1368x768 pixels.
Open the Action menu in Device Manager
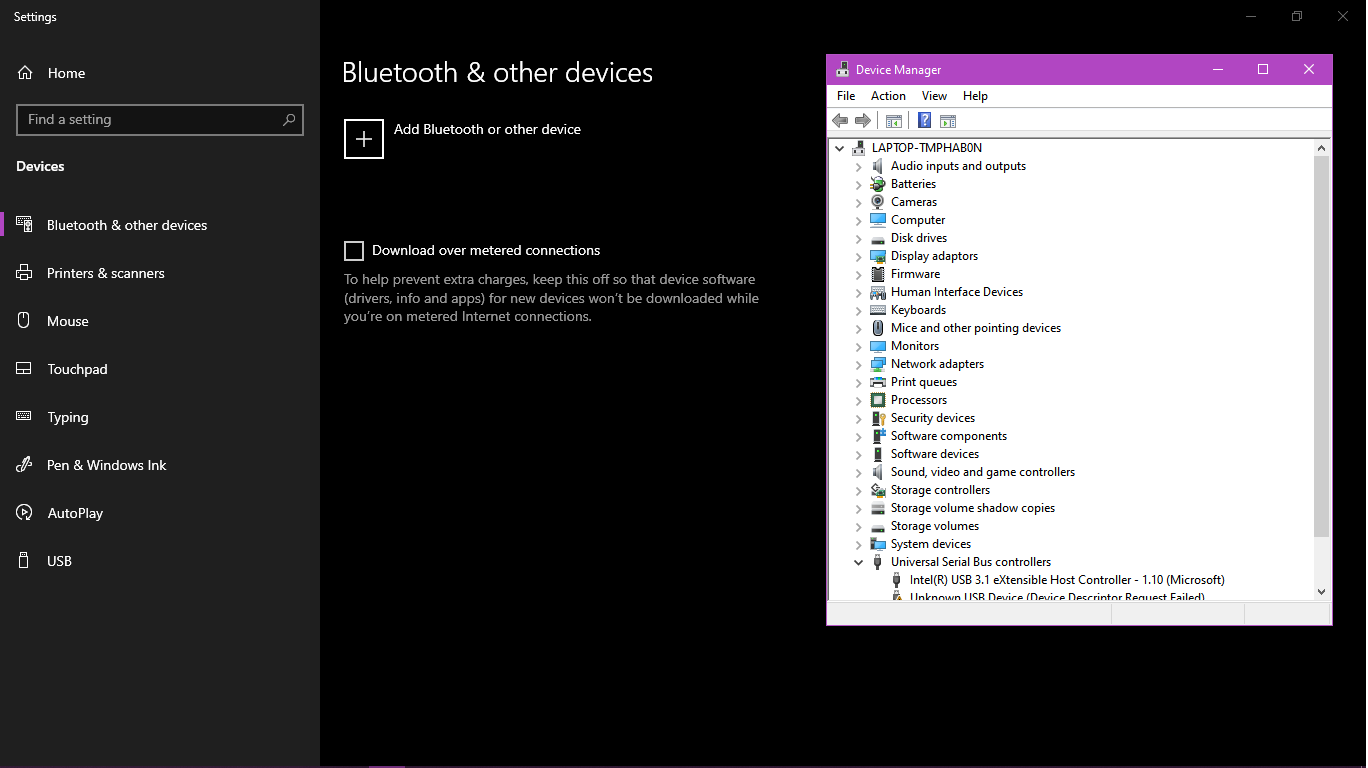coord(887,95)
